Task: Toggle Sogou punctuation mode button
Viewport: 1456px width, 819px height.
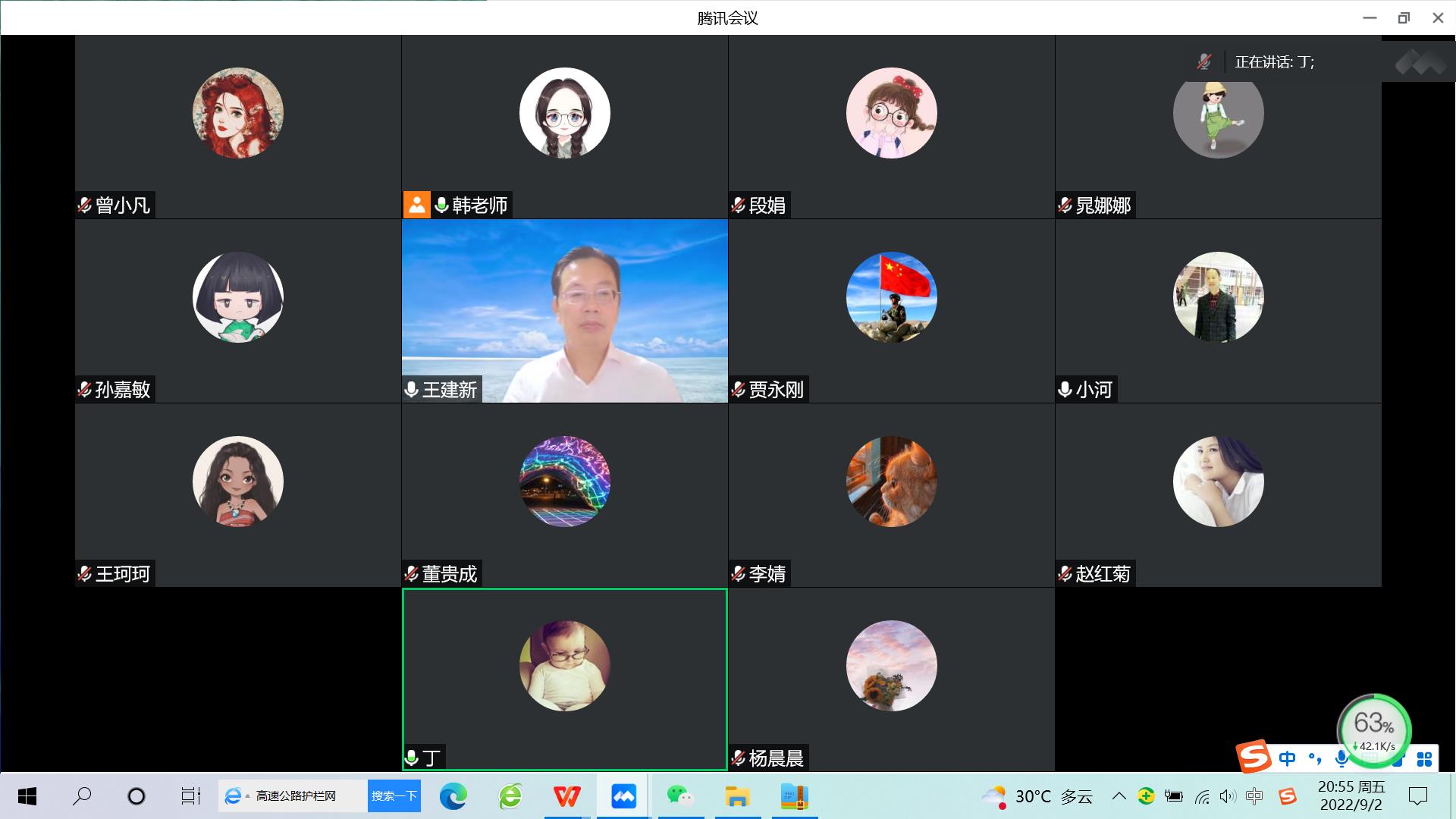Action: (1315, 759)
